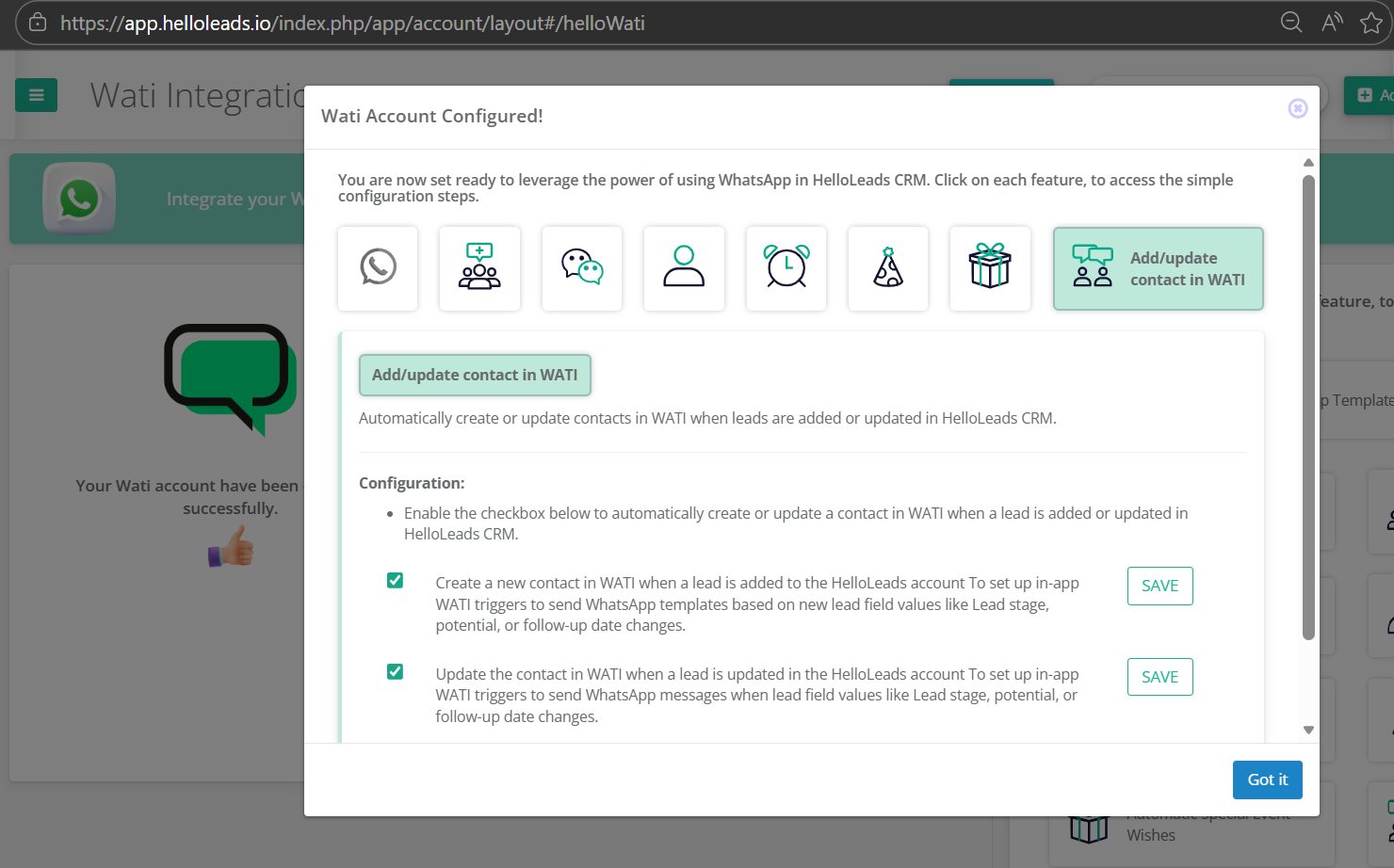Click the dialog scrollbar up arrow

[x=1308, y=163]
